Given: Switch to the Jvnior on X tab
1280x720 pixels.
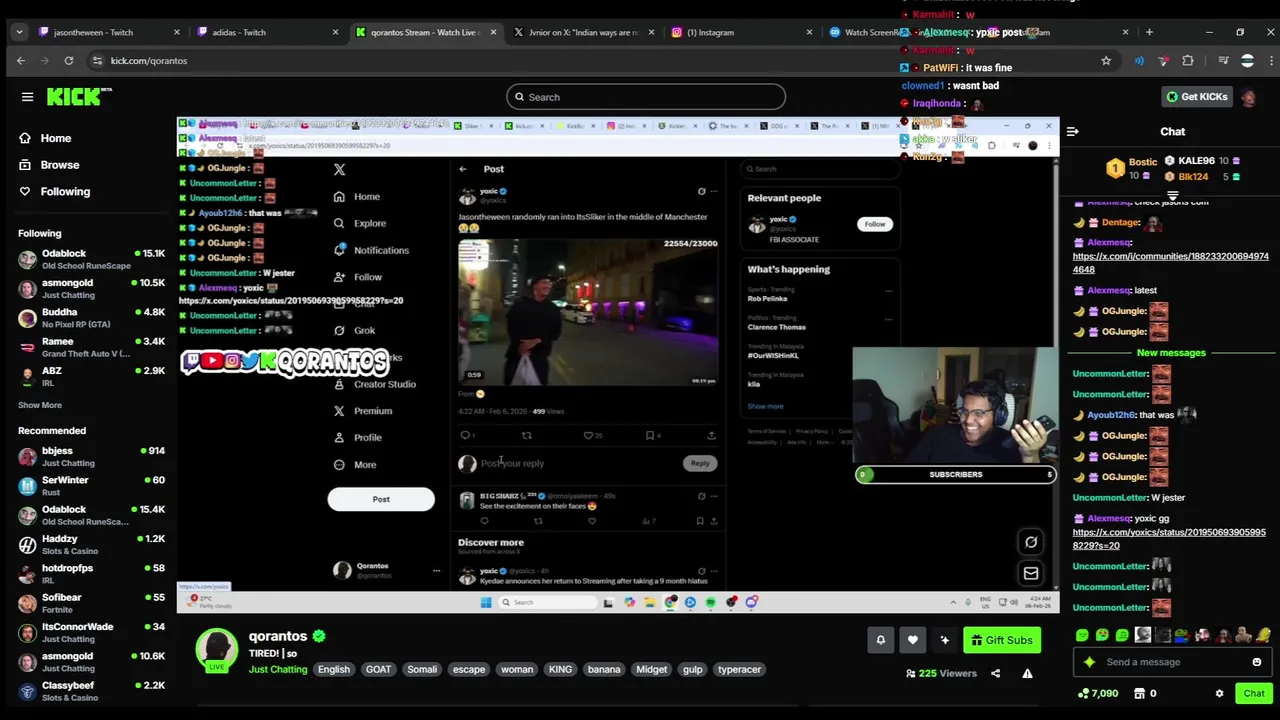Looking at the screenshot, I should tap(584, 32).
